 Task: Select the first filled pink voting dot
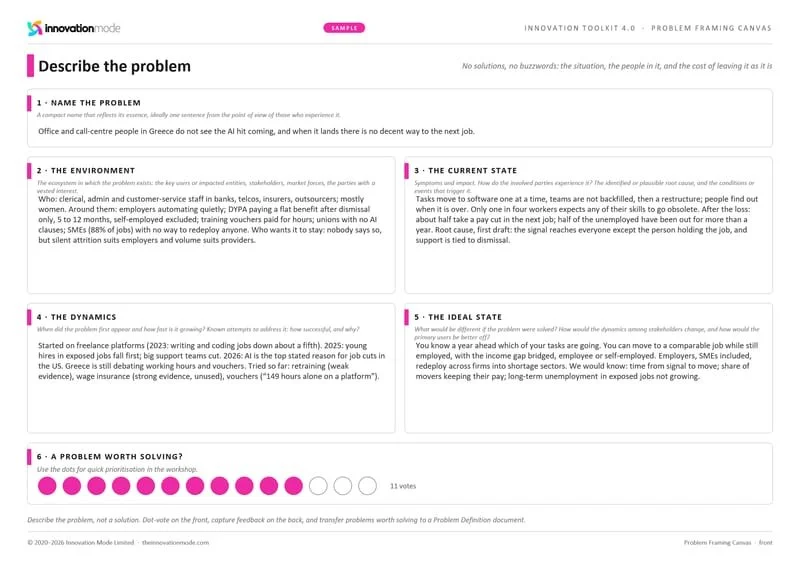pos(47,486)
